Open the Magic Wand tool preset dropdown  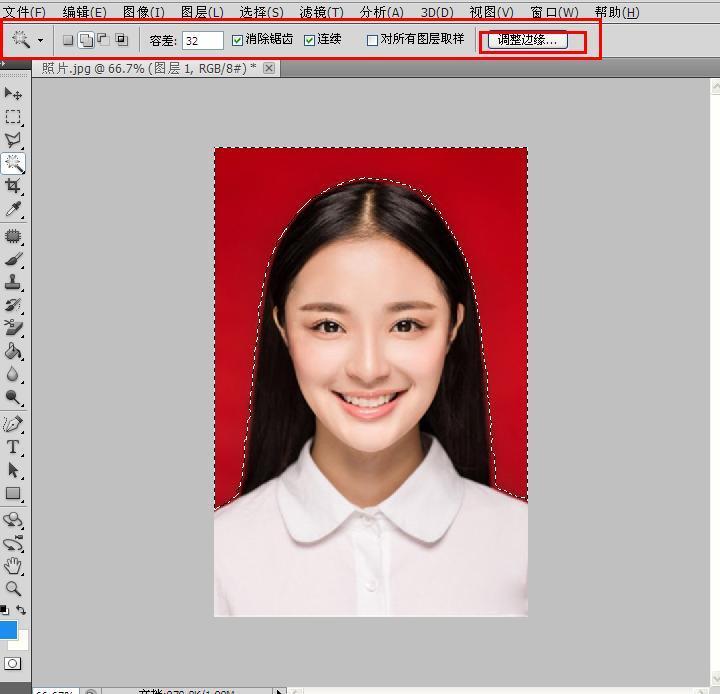coord(40,41)
